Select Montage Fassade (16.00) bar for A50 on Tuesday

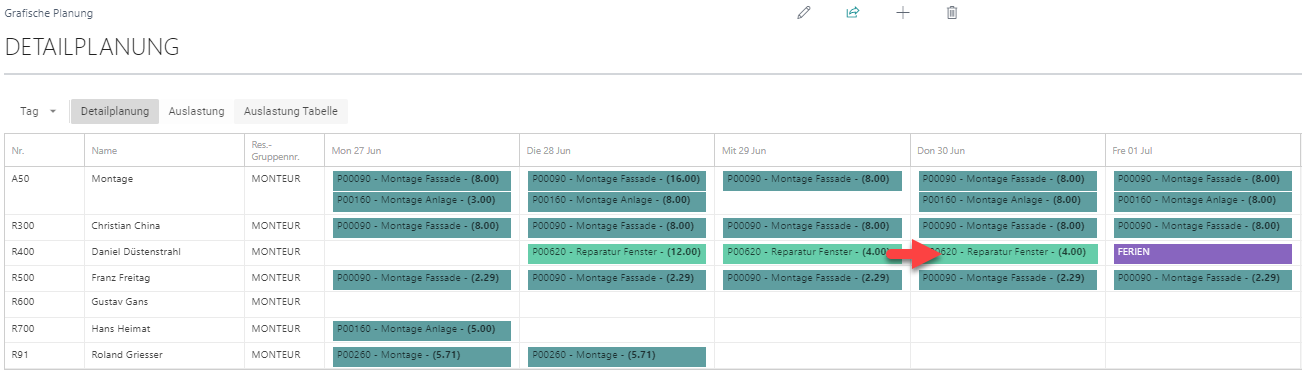617,180
